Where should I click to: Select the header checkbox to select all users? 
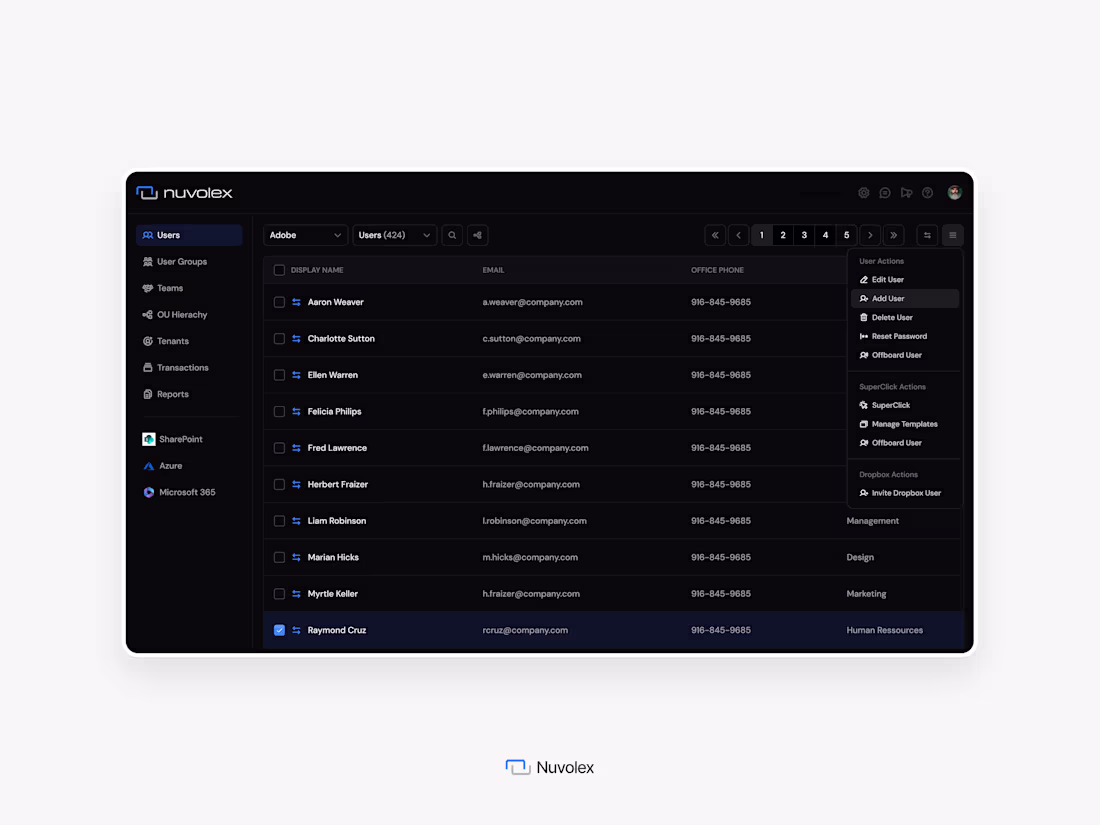point(279,270)
